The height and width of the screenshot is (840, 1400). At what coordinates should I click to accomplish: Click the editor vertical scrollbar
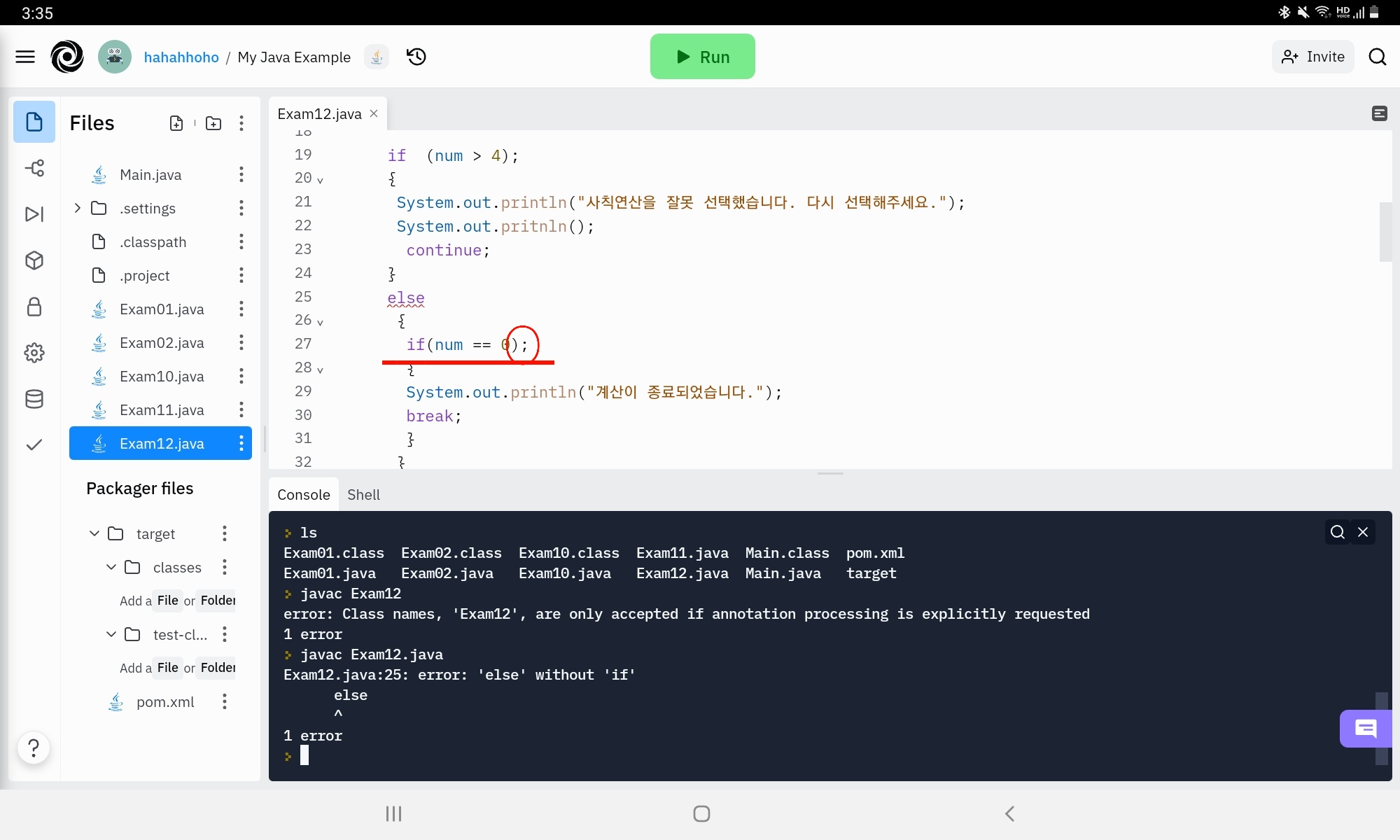click(1385, 232)
